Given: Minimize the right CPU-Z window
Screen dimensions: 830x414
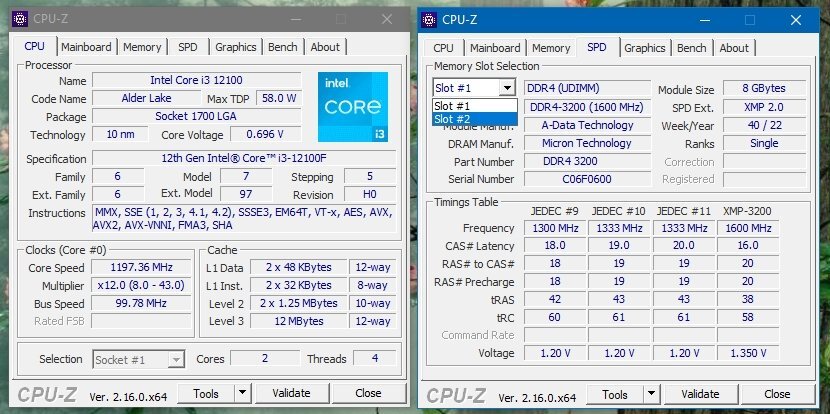Looking at the screenshot, I should coord(705,20).
